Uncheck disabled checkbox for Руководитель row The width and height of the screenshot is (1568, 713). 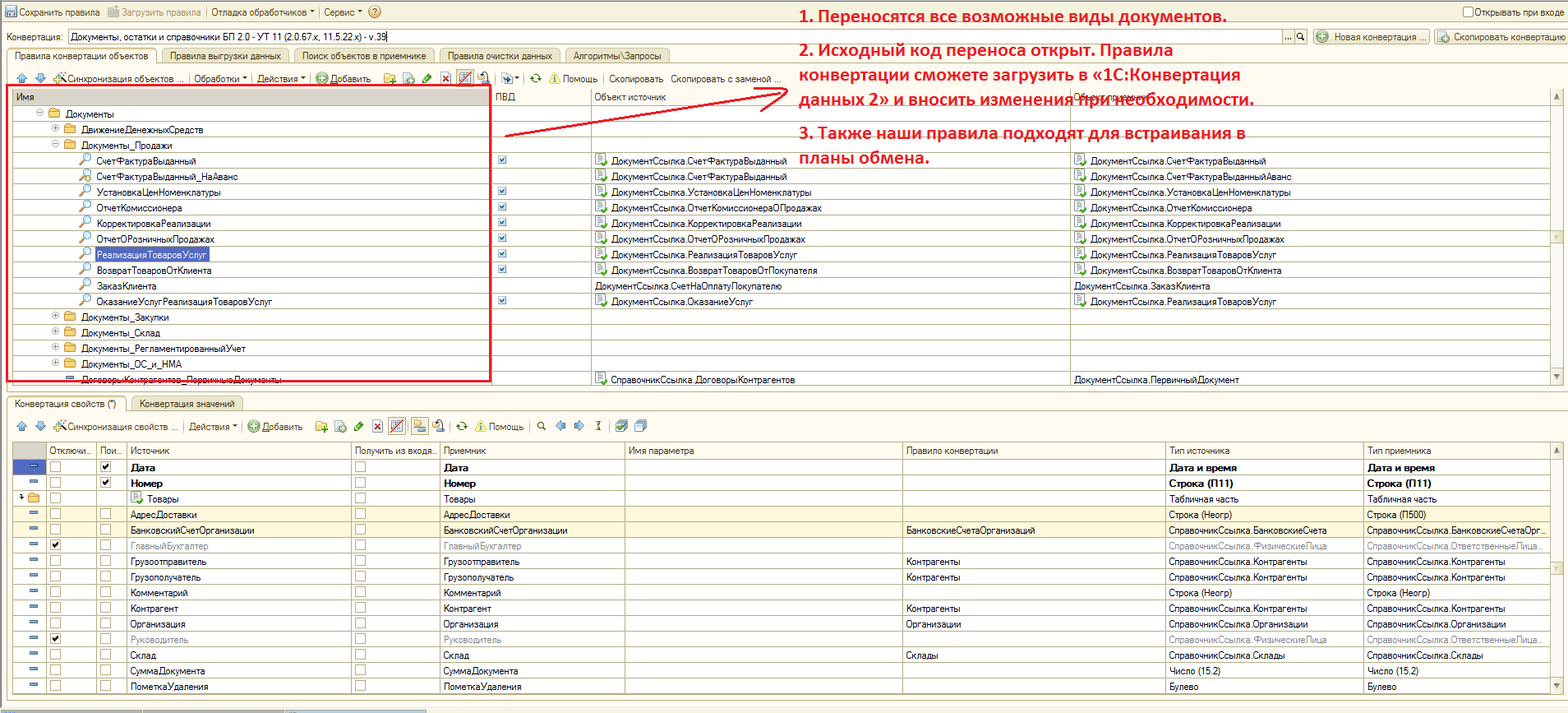(x=55, y=639)
